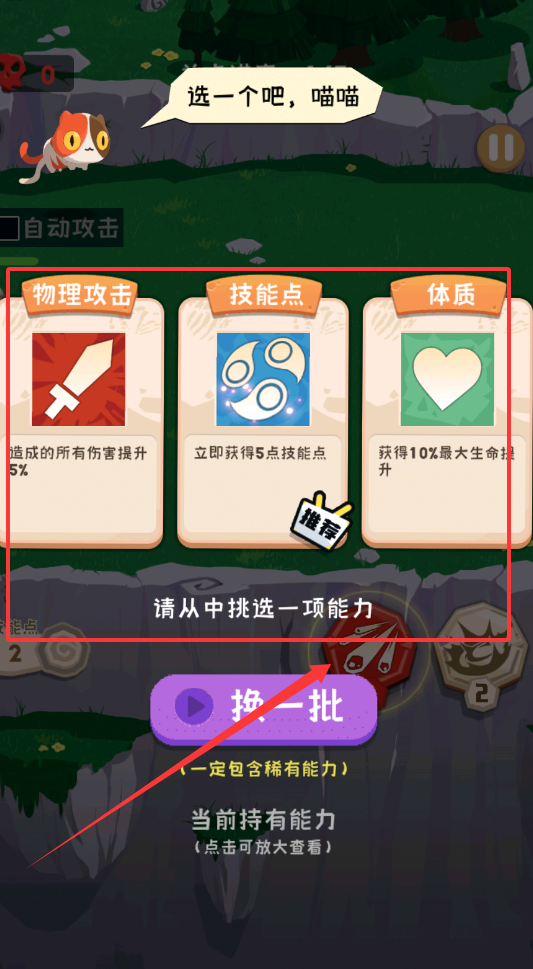Viewport: 533px width, 969px height.
Task: Click the 点击可放大查看 hint text
Action: tap(263, 847)
